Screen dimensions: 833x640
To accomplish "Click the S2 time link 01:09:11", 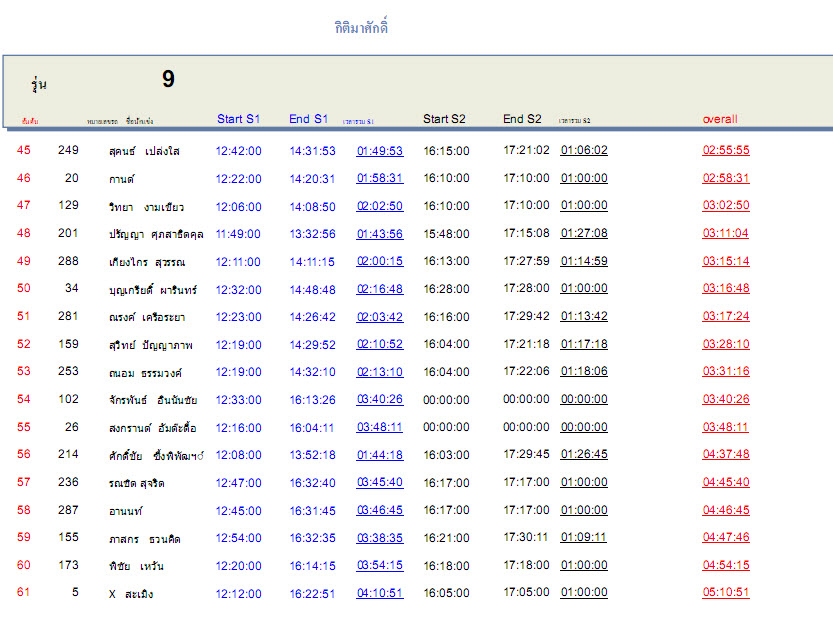I will (584, 537).
